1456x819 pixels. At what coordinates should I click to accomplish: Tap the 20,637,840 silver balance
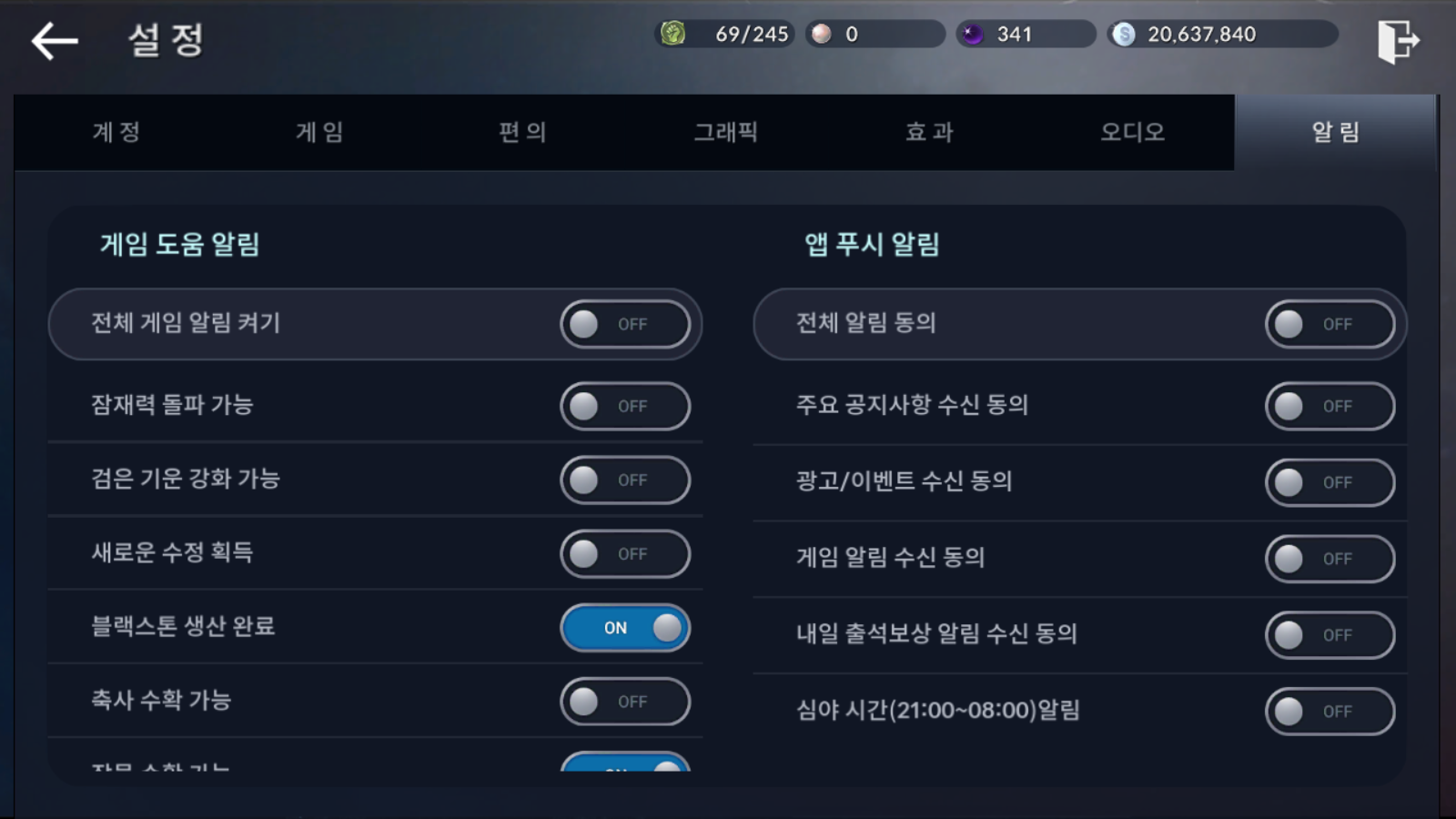click(x=1201, y=35)
